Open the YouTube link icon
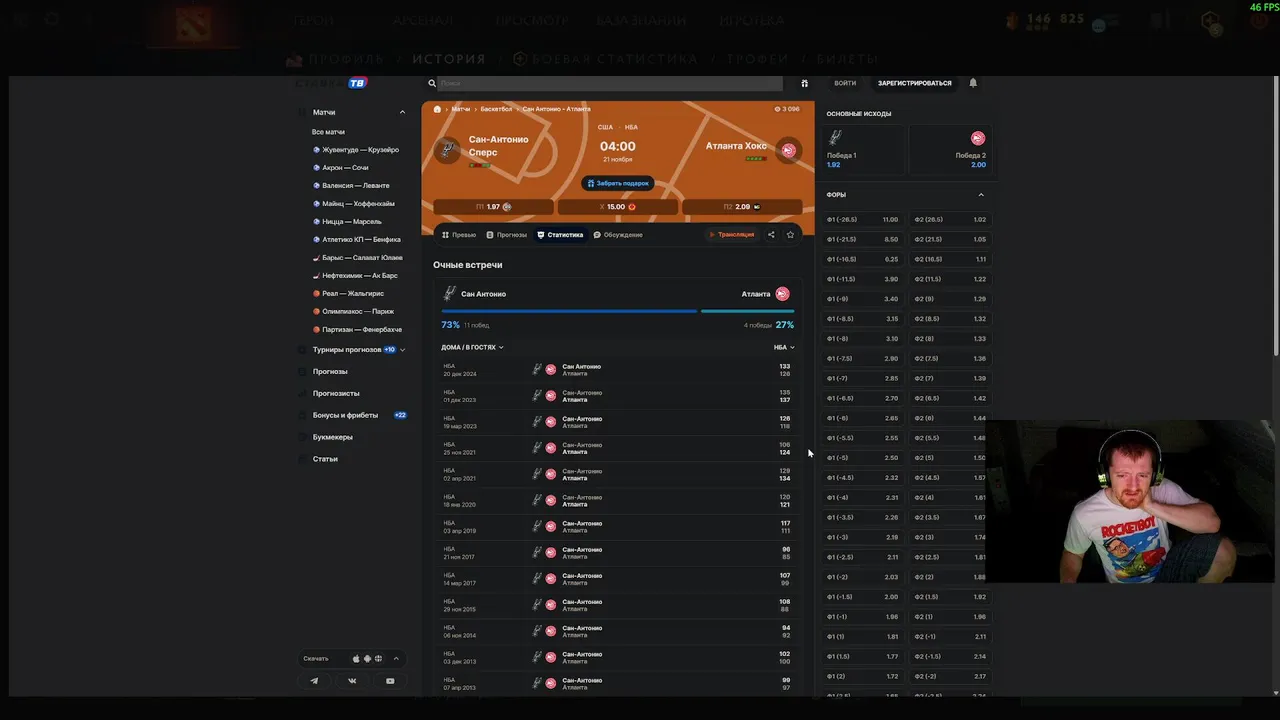The image size is (1280, 720). pos(390,681)
